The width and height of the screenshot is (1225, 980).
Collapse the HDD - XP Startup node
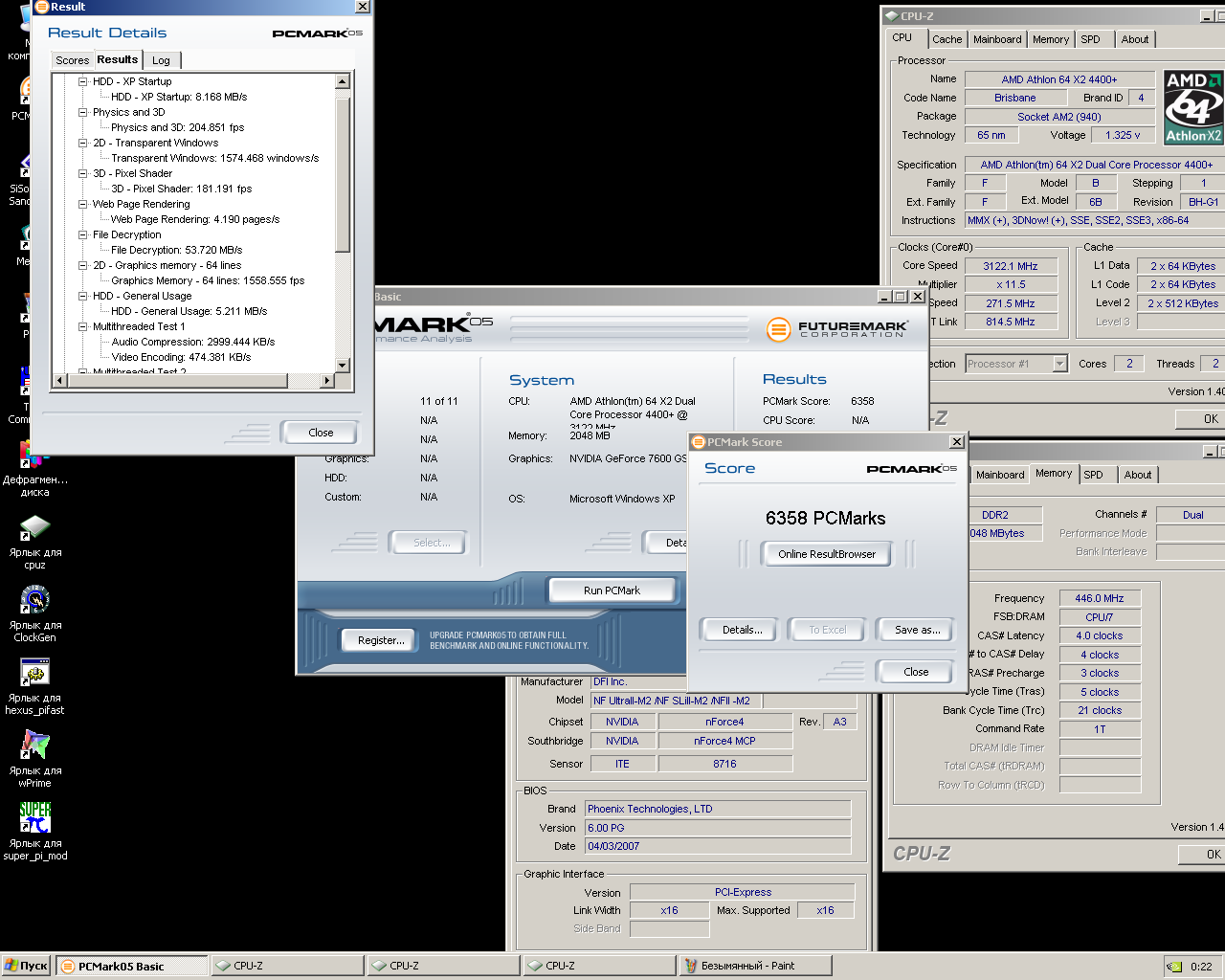[x=83, y=81]
